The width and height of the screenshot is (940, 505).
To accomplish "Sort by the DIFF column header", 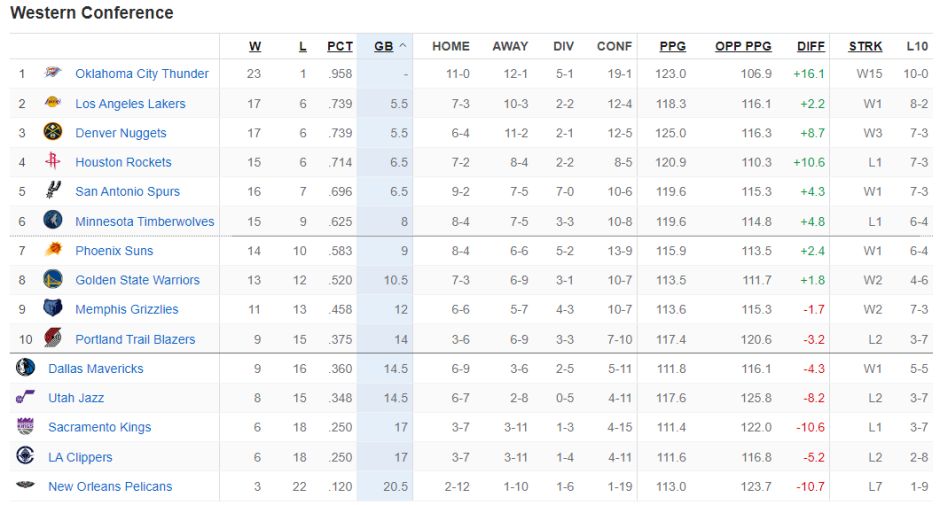I will pyautogui.click(x=811, y=46).
